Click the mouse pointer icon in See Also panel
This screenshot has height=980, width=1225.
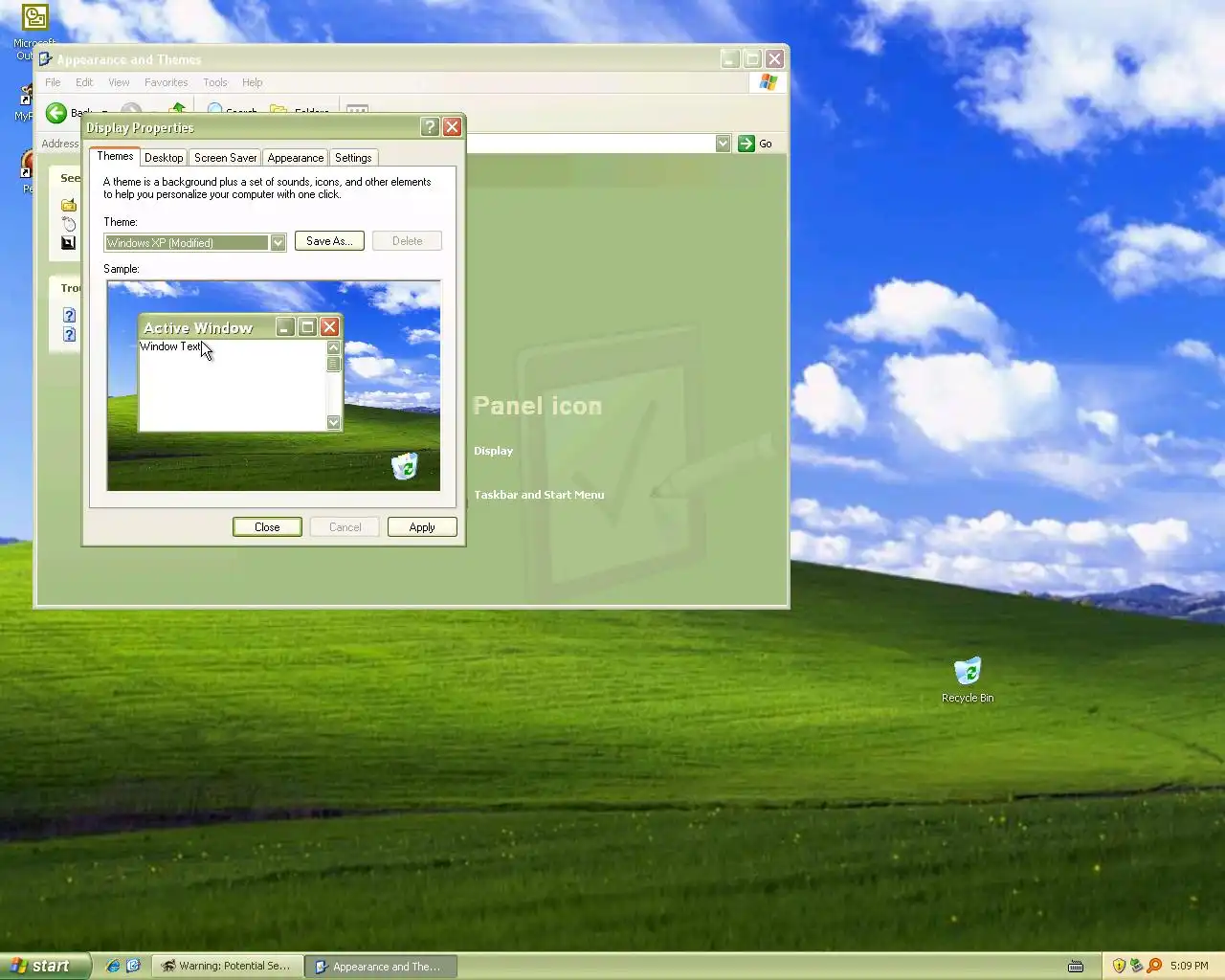click(69, 224)
